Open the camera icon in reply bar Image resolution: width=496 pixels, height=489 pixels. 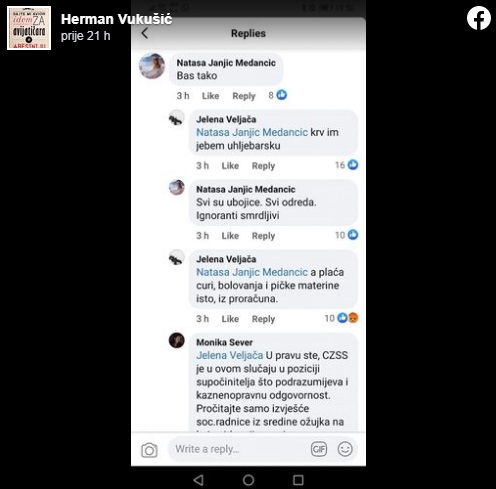(x=149, y=450)
